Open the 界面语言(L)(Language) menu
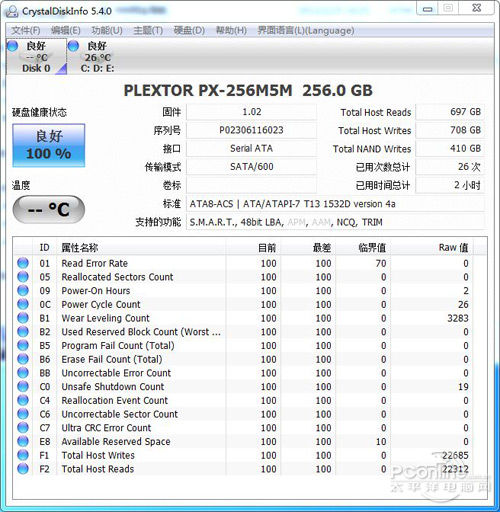Image resolution: width=500 pixels, height=512 pixels. coord(306,31)
